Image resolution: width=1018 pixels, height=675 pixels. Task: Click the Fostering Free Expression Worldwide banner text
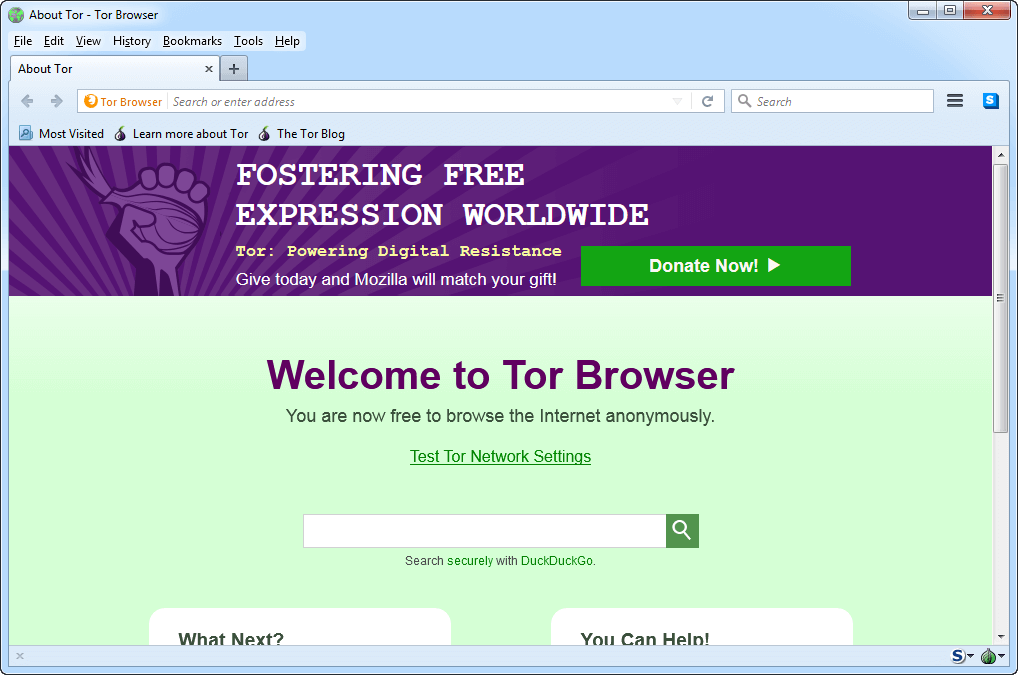pos(442,195)
